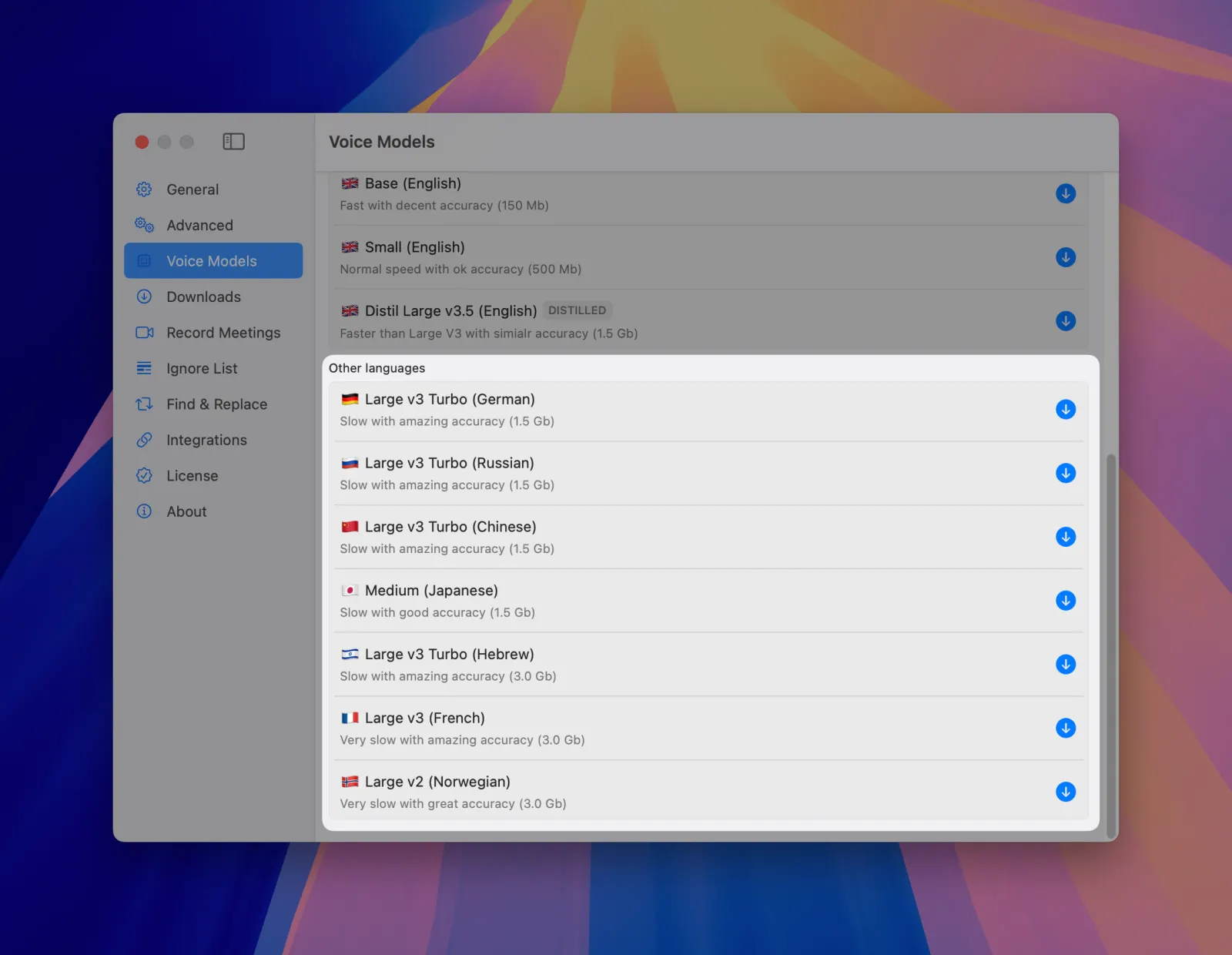This screenshot has height=955, width=1232.
Task: Select the Large v3 Turbo (Hebrew) title
Action: pos(450,655)
